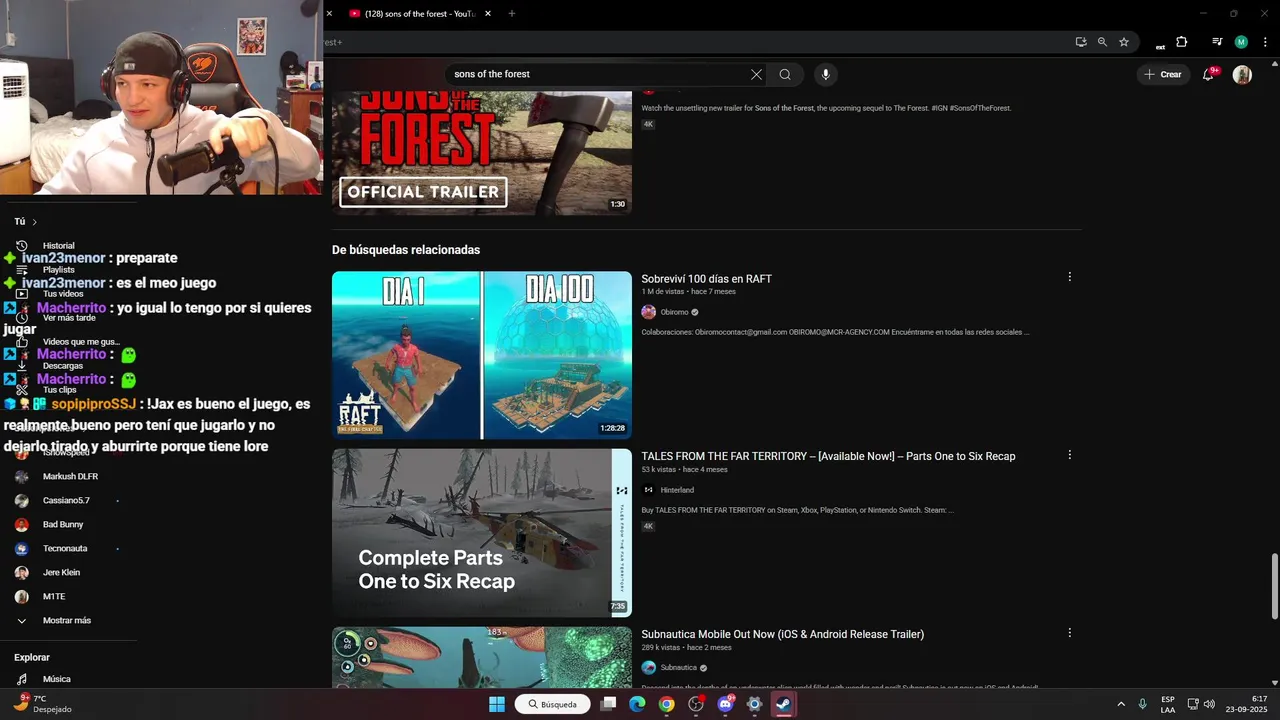Select the 'sons of the forest - YouTube' tab

click(x=419, y=13)
